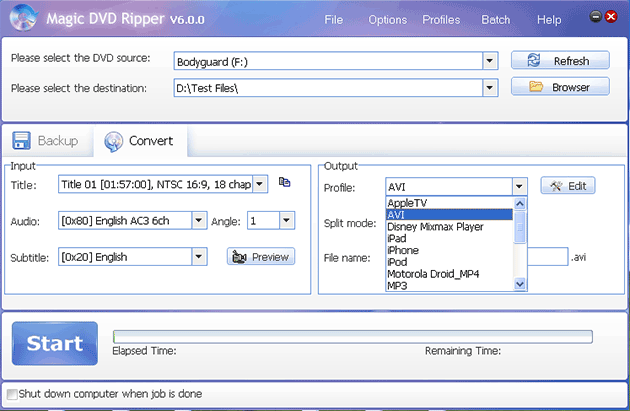Open the File menu
This screenshot has width=630, height=411.
(x=333, y=20)
